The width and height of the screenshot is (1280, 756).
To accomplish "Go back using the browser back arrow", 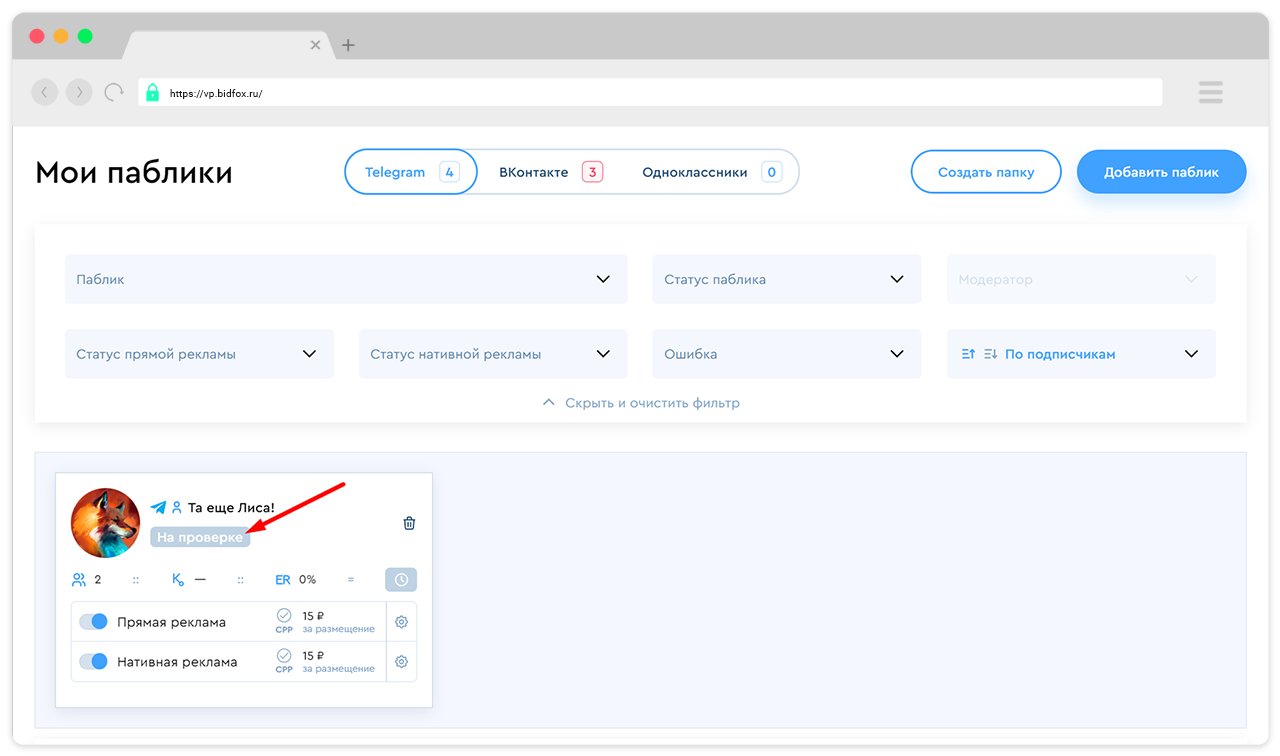I will click(45, 93).
